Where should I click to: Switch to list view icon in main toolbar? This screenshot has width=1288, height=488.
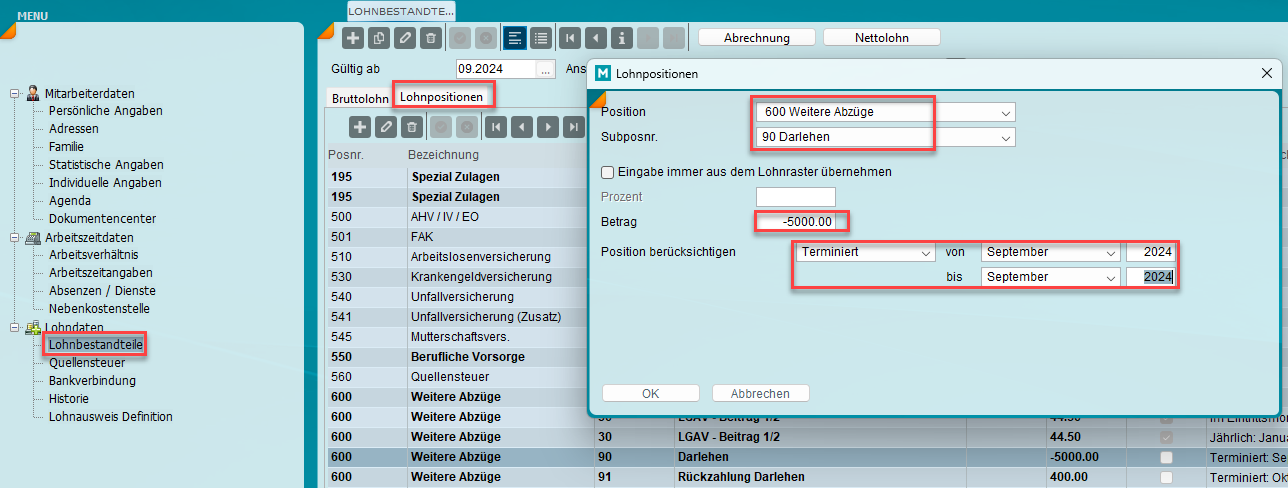[x=541, y=38]
